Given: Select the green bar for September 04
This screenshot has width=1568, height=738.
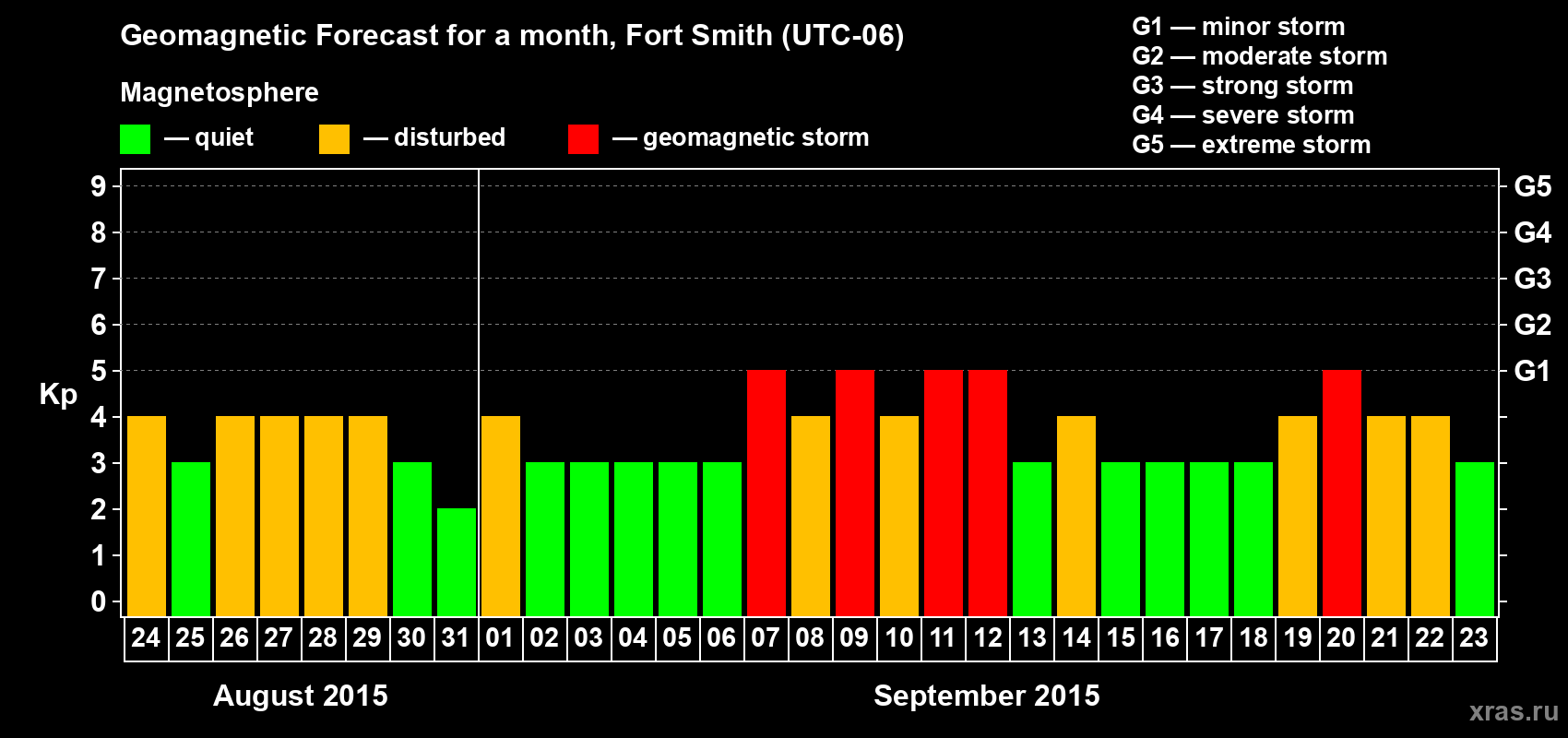Looking at the screenshot, I should 634,540.
